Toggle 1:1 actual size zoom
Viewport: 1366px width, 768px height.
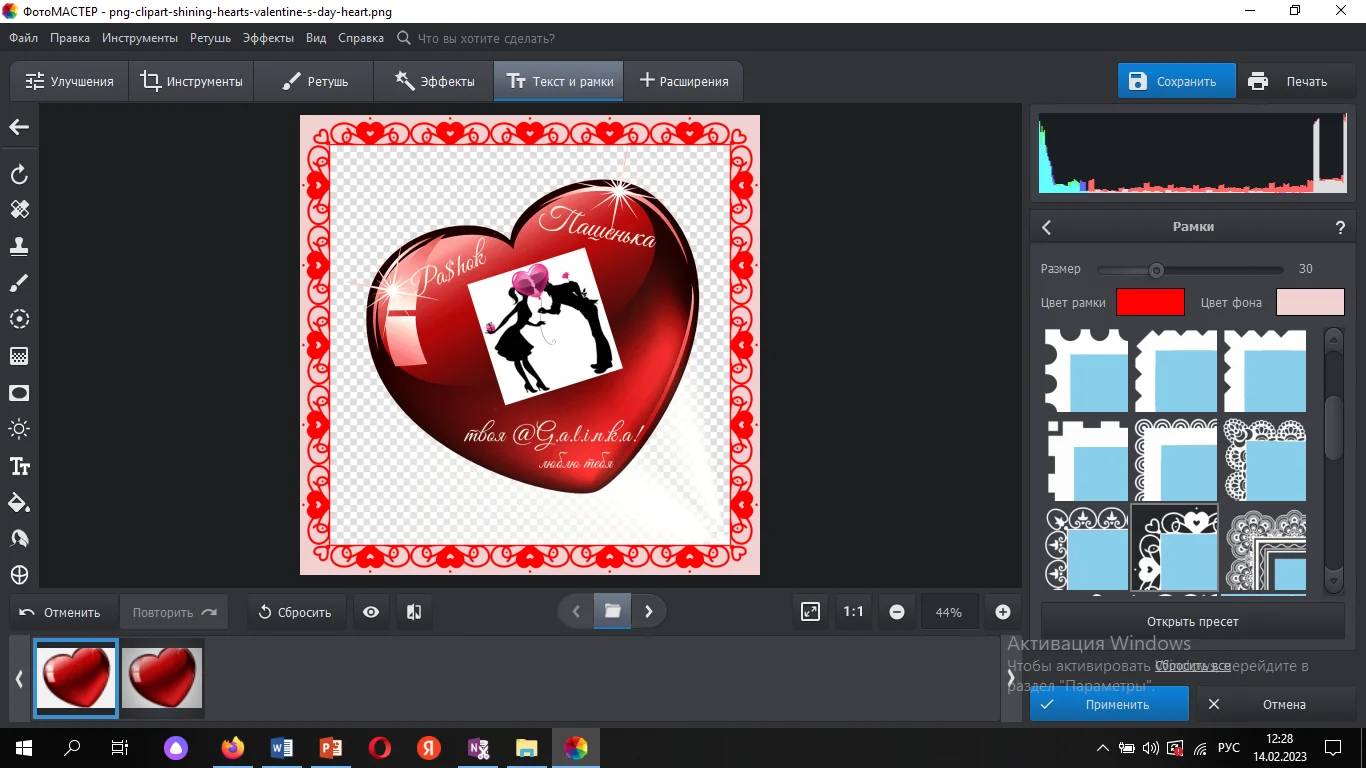coord(853,612)
